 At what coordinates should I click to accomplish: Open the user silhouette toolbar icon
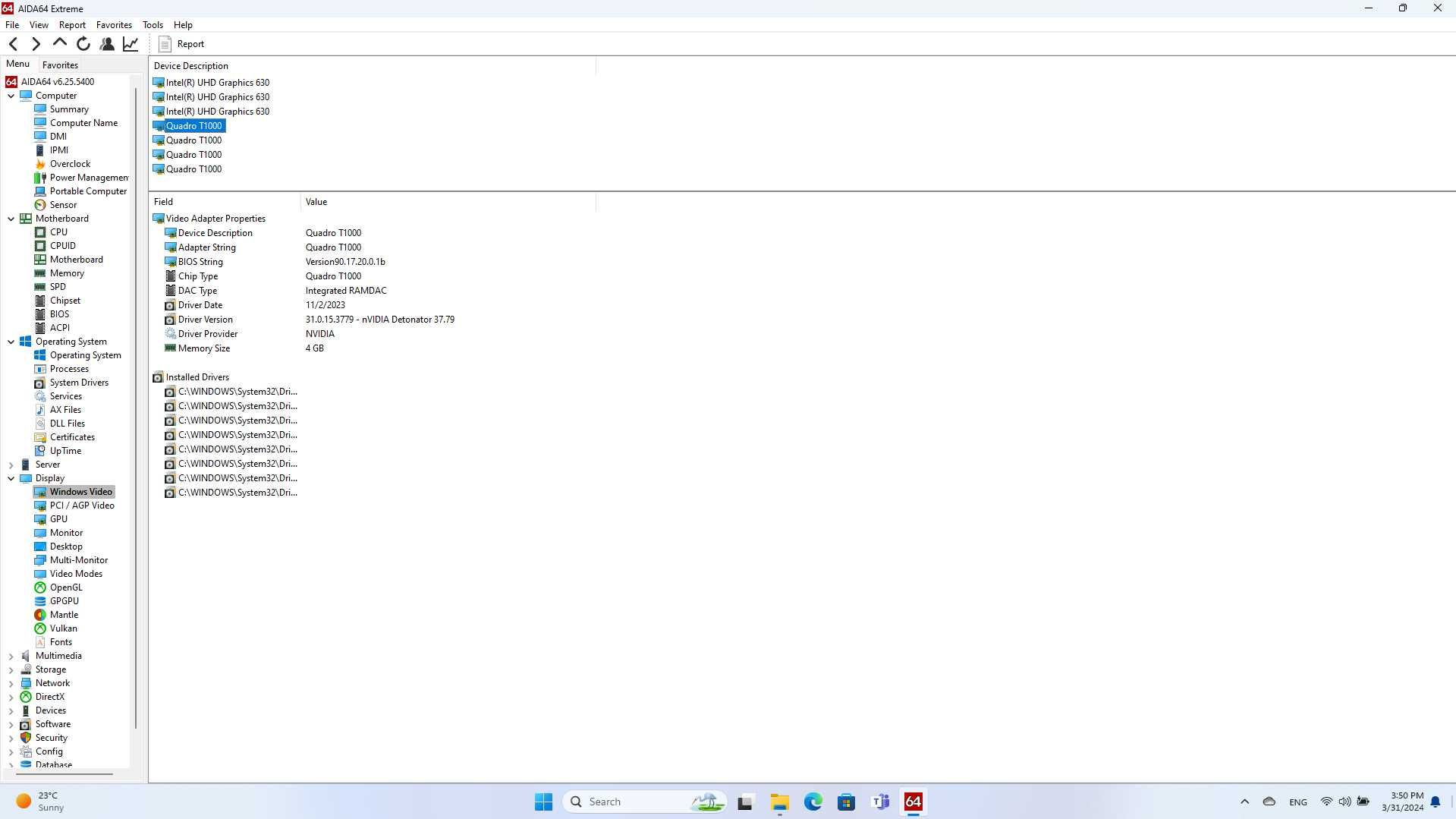pos(107,44)
